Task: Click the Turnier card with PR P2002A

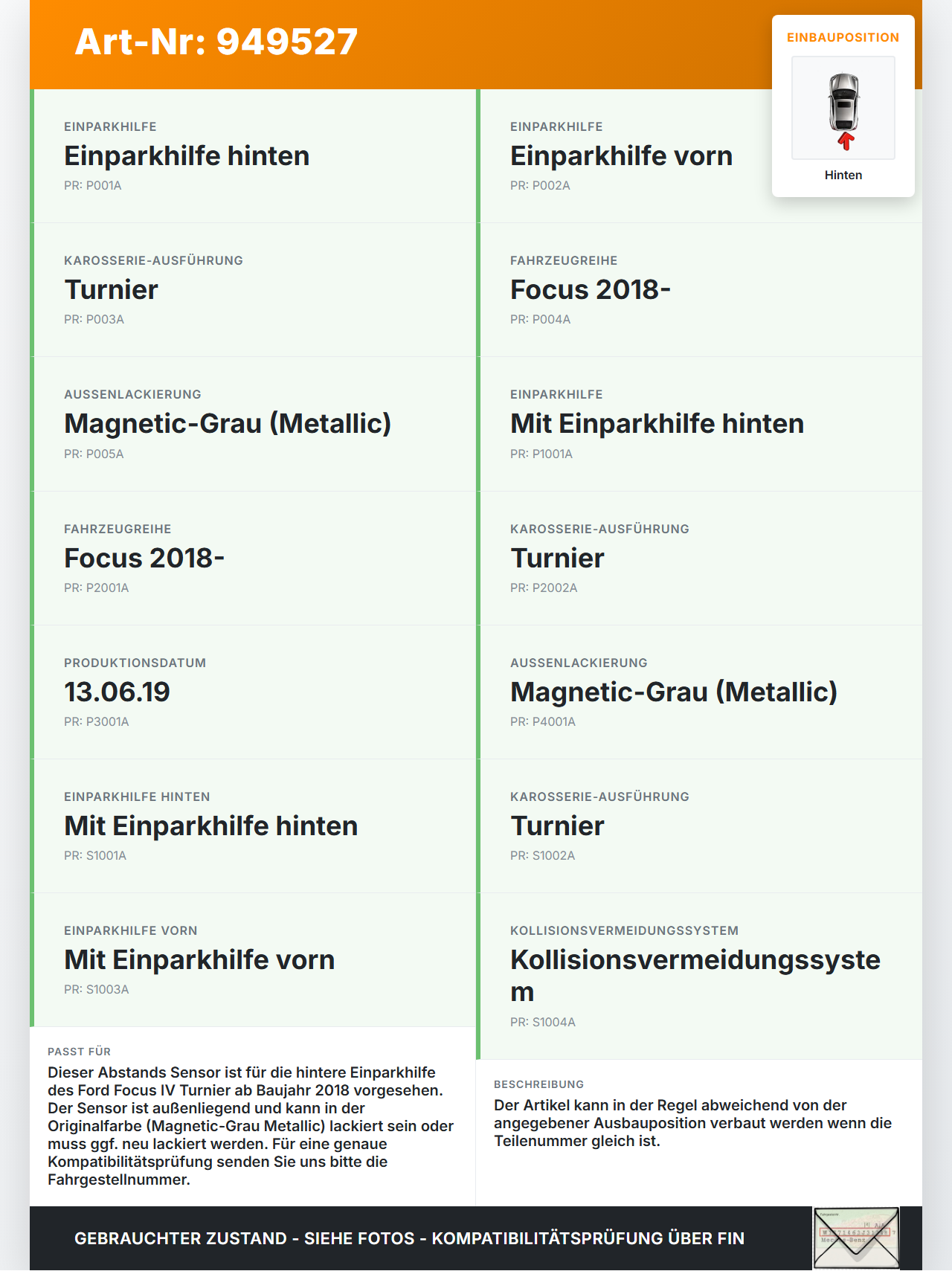Action: [699, 559]
